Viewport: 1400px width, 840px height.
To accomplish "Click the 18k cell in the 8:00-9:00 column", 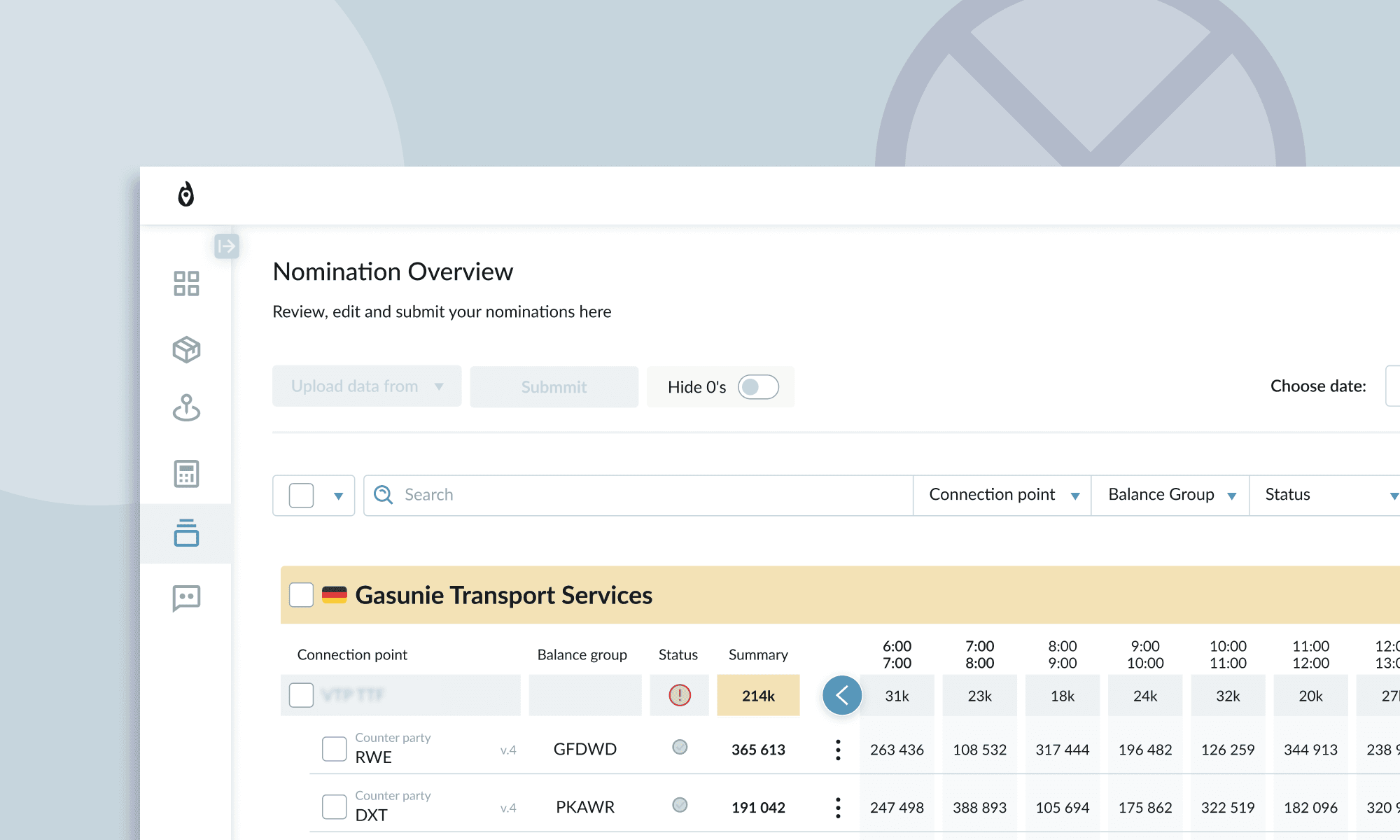I will click(x=1062, y=696).
